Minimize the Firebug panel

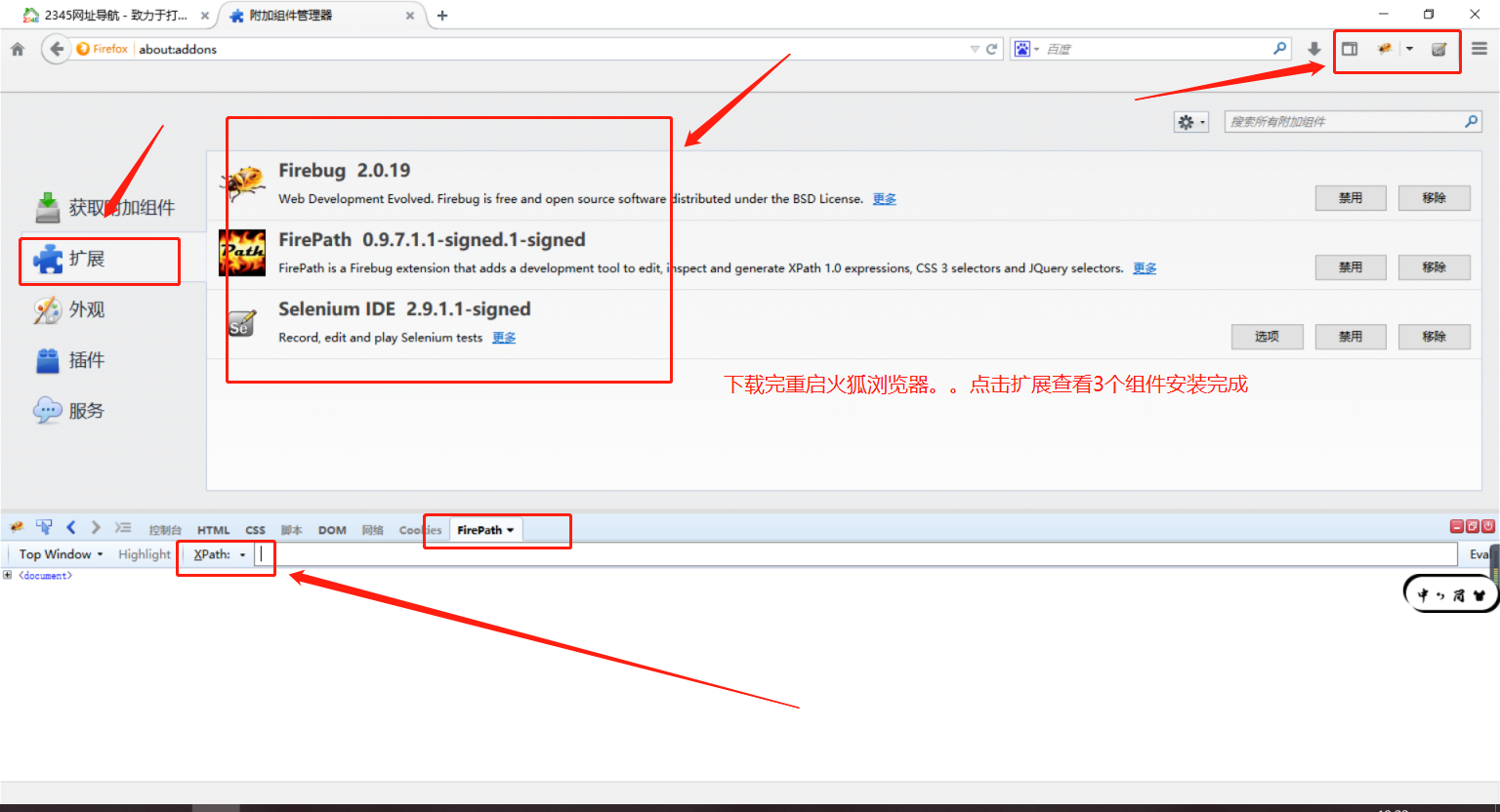1457,527
